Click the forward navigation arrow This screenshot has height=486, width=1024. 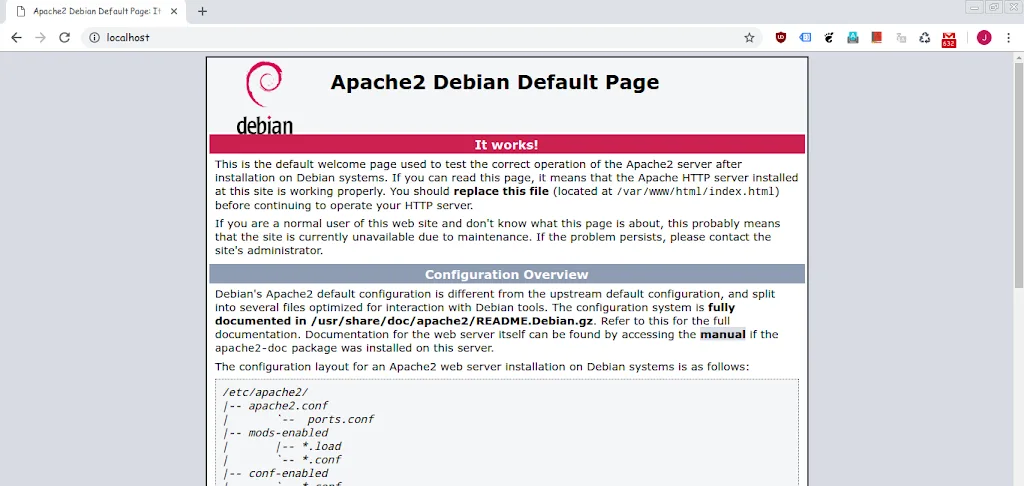[x=40, y=37]
